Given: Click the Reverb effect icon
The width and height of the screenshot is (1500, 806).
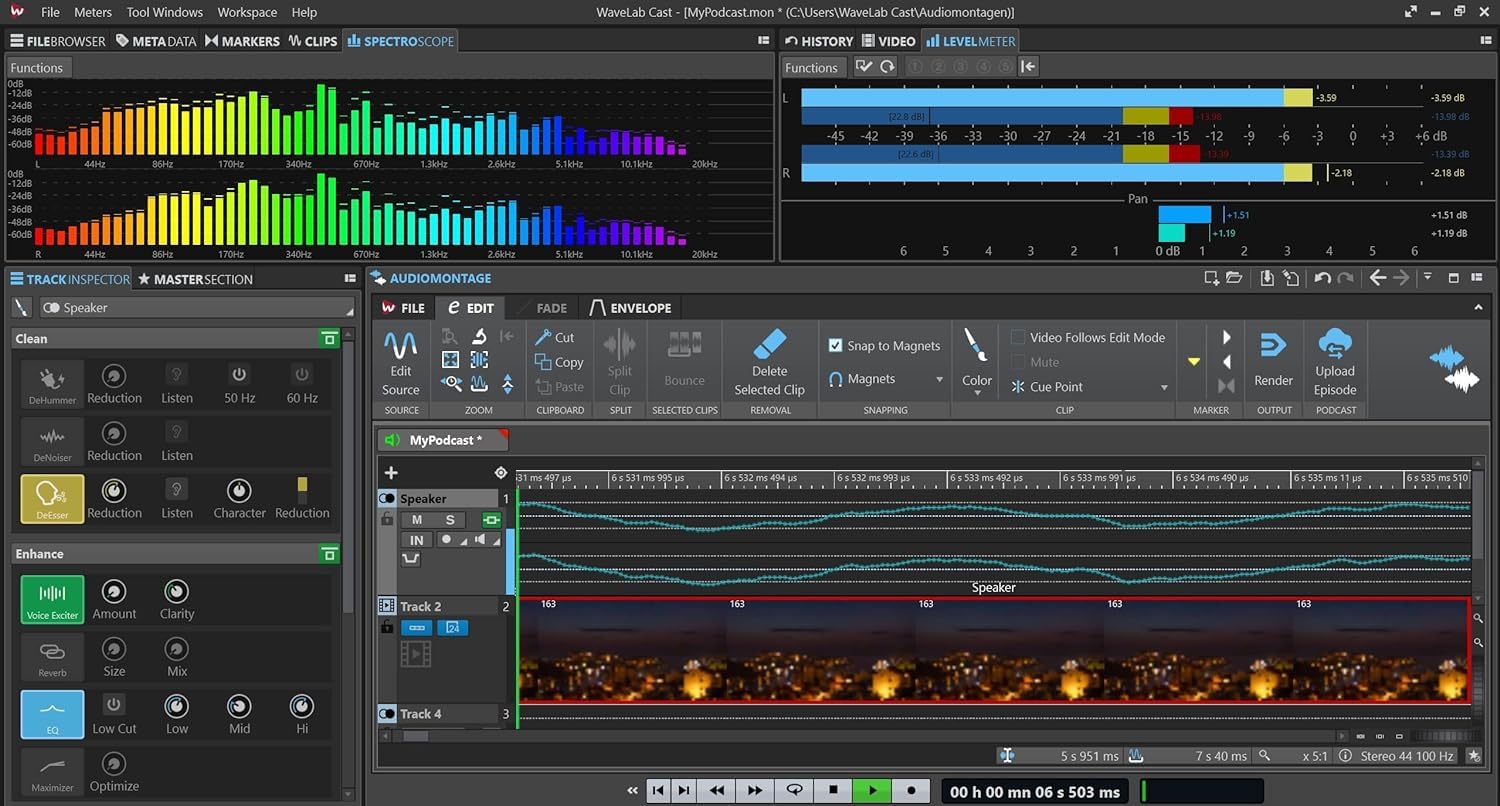Looking at the screenshot, I should click(52, 657).
